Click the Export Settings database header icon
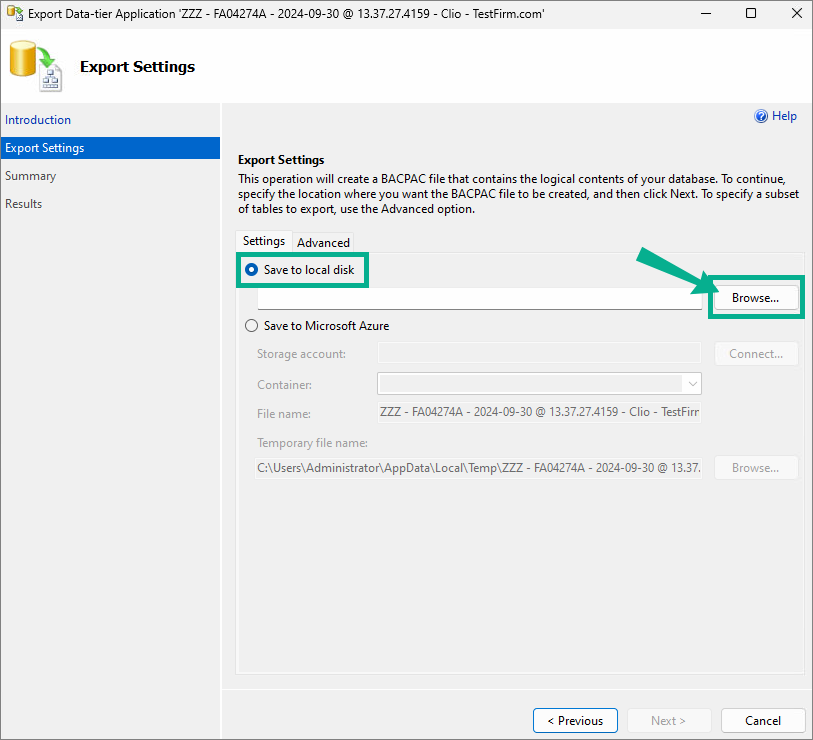The width and height of the screenshot is (813, 740). pyautogui.click(x=36, y=66)
